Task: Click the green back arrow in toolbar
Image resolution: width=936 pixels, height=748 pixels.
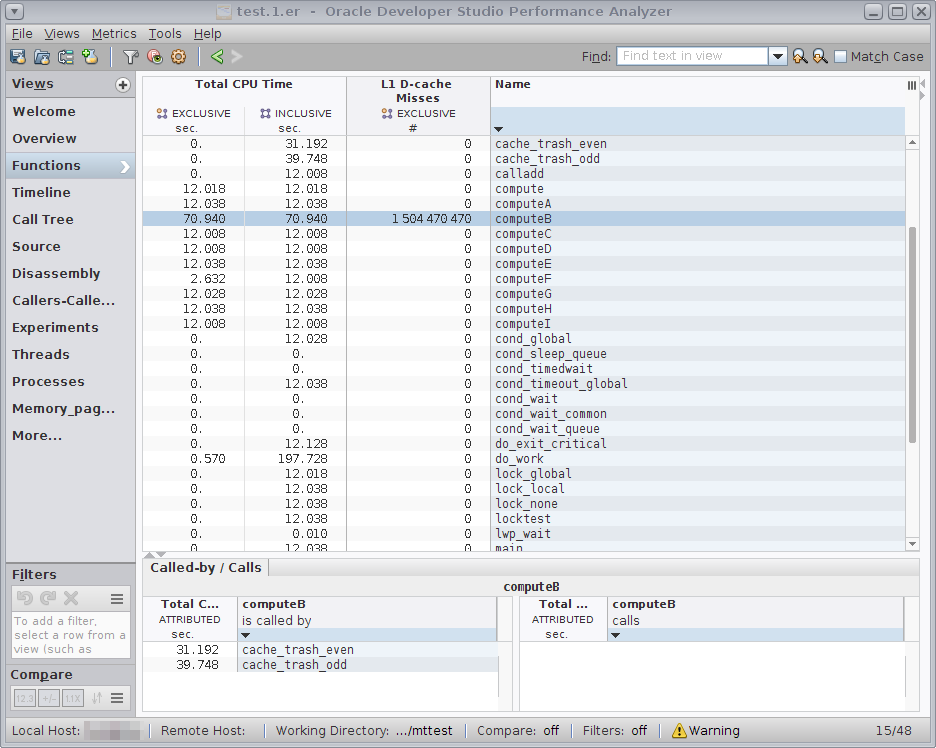Action: pos(217,57)
